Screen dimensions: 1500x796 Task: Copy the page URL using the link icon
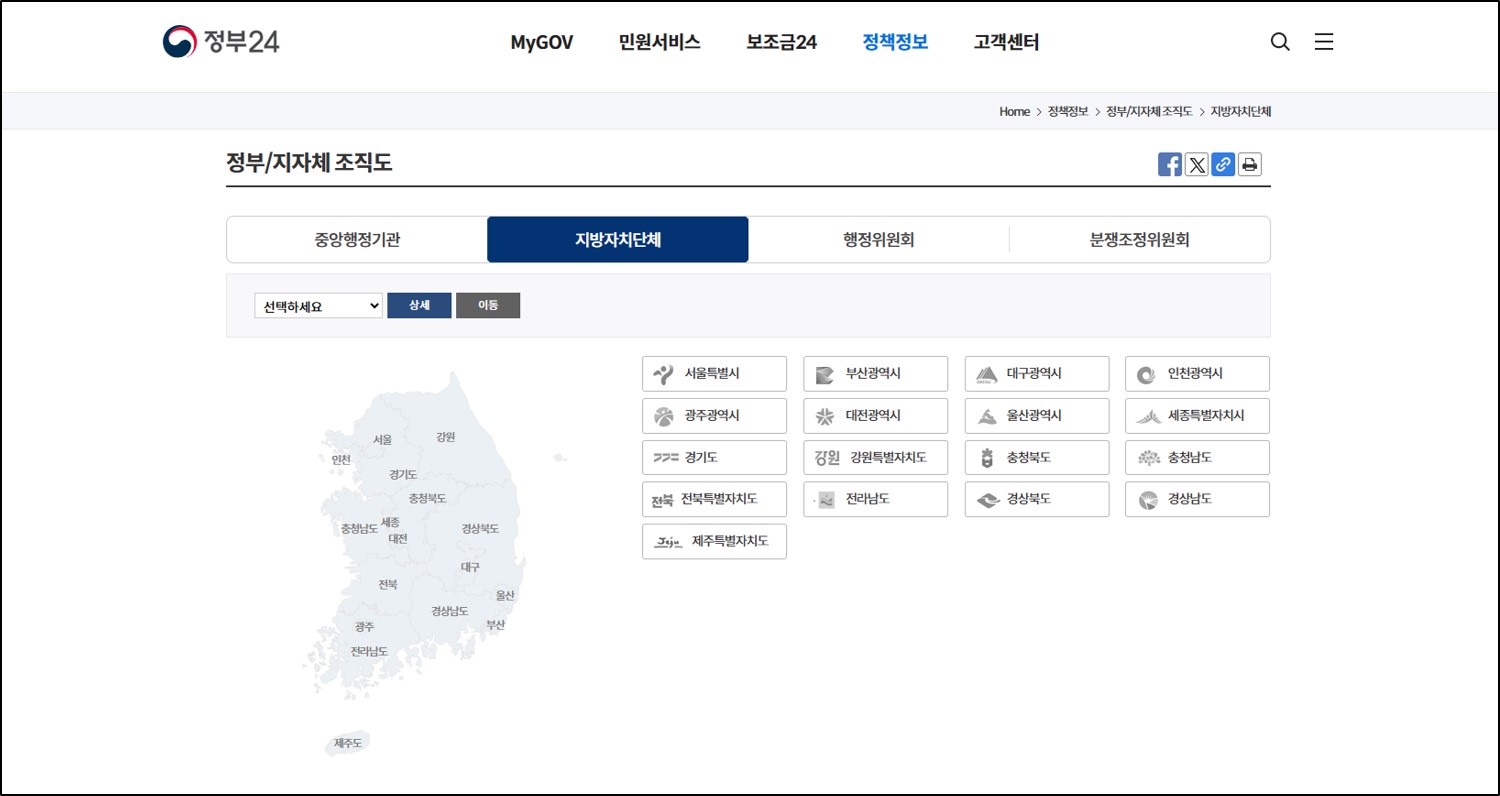(x=1223, y=163)
